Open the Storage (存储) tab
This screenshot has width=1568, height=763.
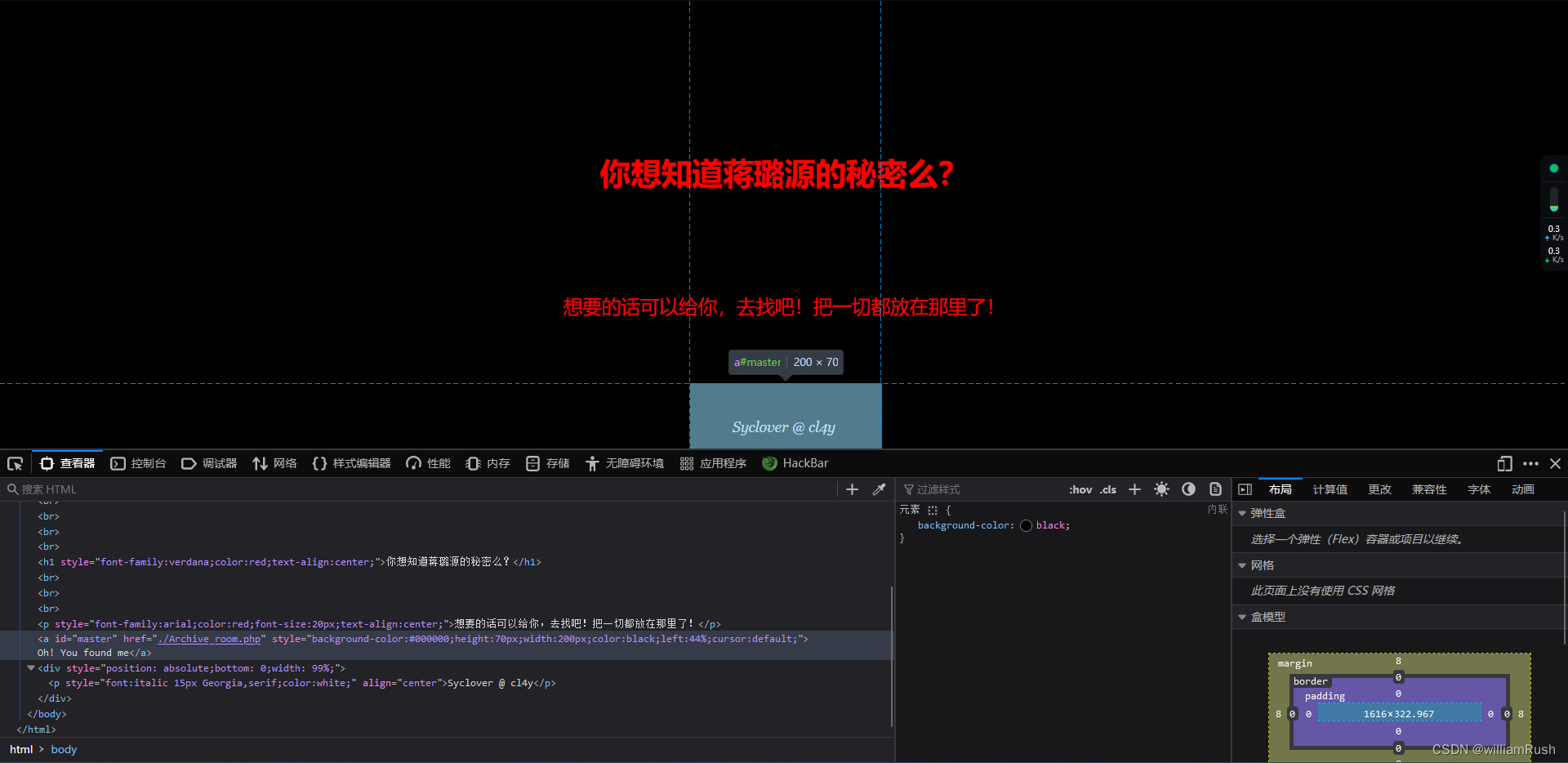(547, 464)
